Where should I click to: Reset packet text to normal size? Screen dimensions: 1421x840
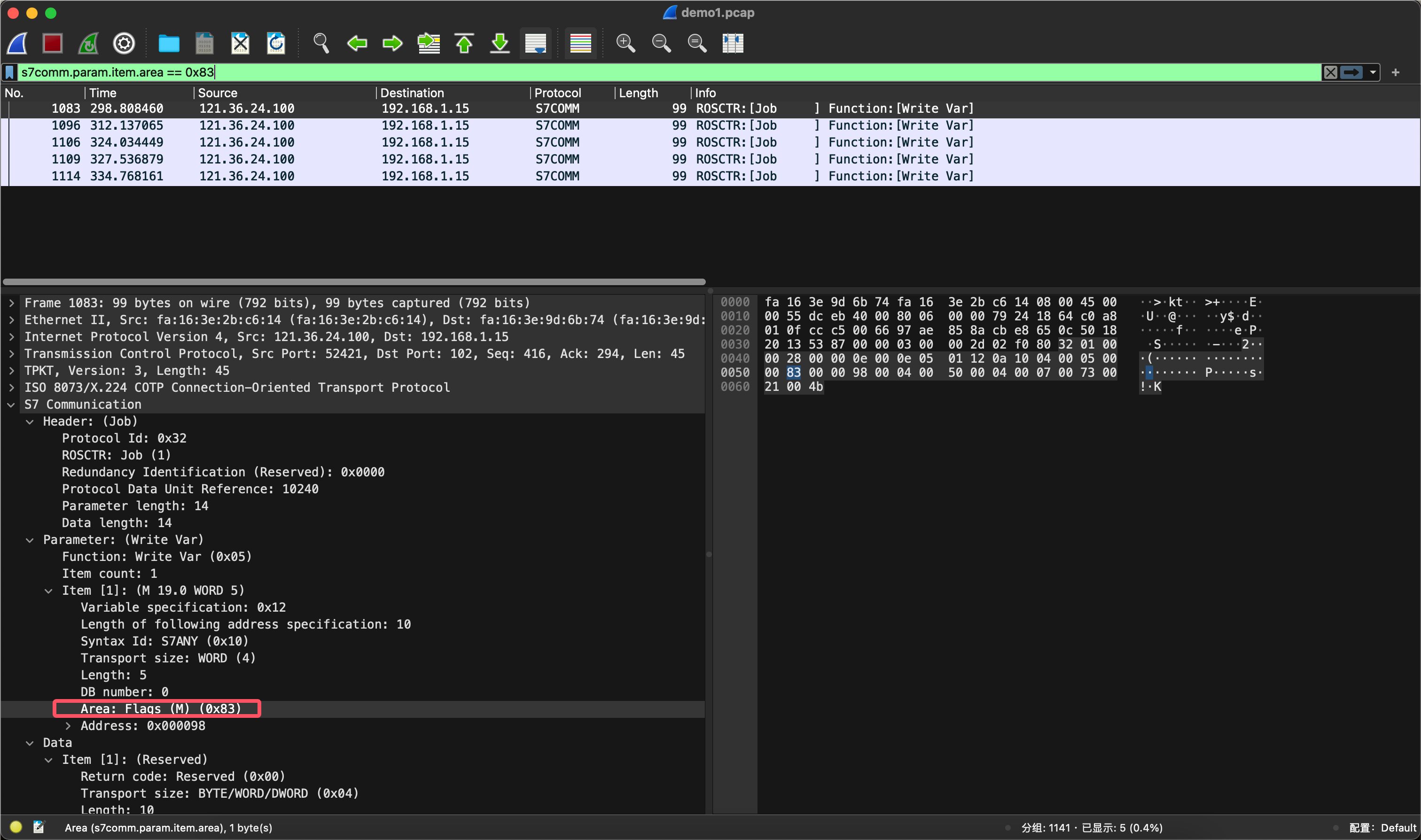pyautogui.click(x=697, y=43)
